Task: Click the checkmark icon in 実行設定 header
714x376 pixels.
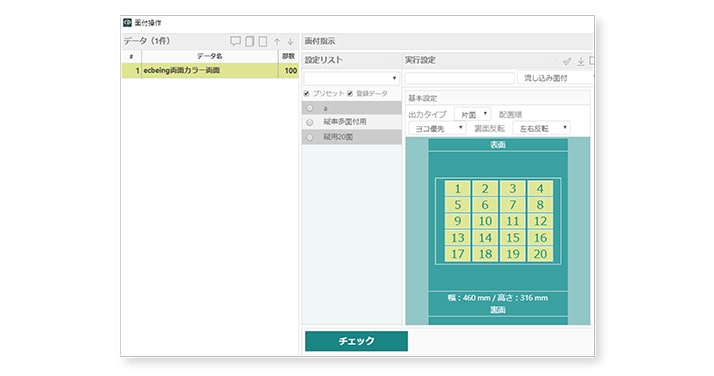Action: [x=567, y=61]
